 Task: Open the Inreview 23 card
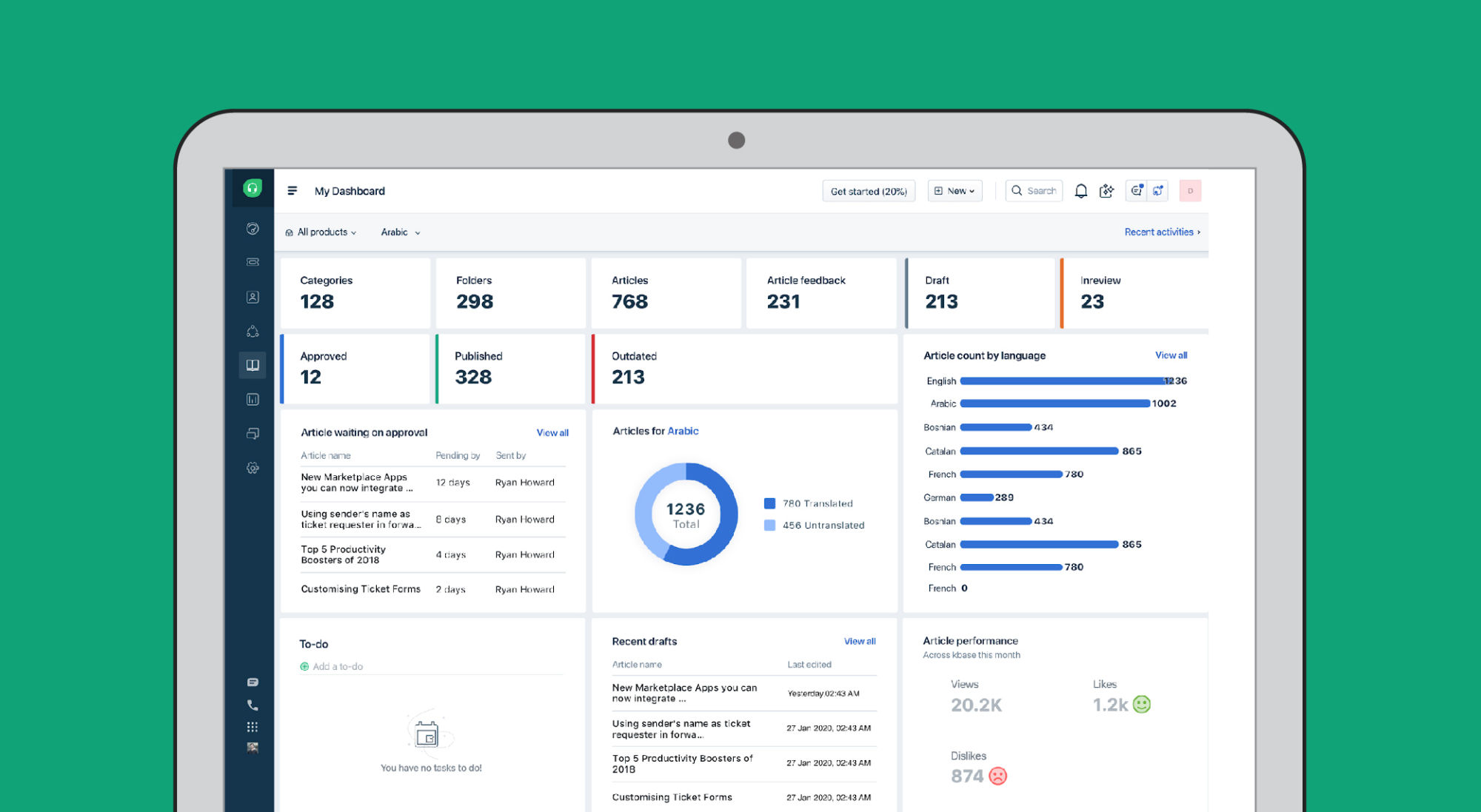(x=1134, y=293)
